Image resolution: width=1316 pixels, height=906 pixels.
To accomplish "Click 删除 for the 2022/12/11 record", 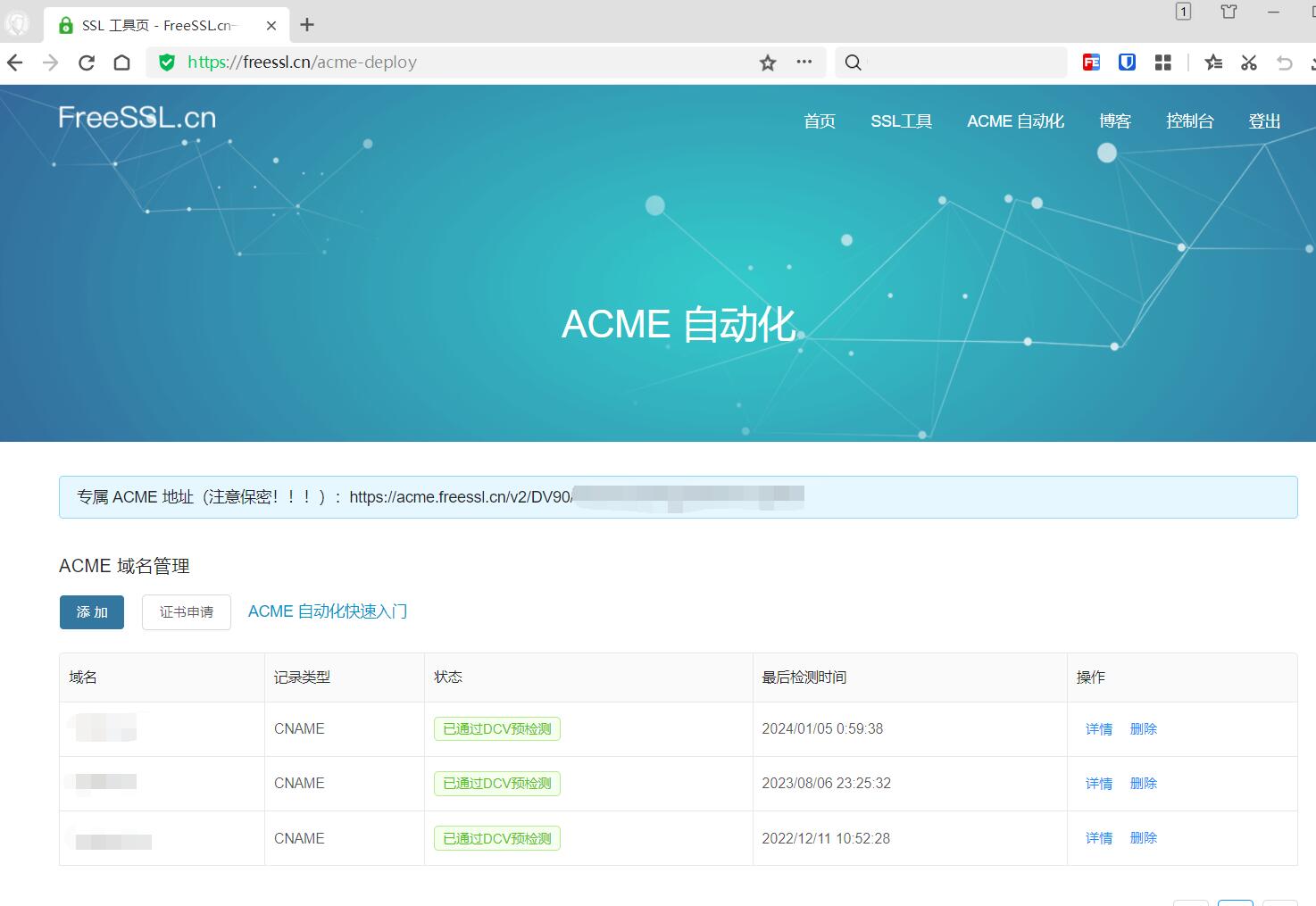I will [x=1143, y=838].
